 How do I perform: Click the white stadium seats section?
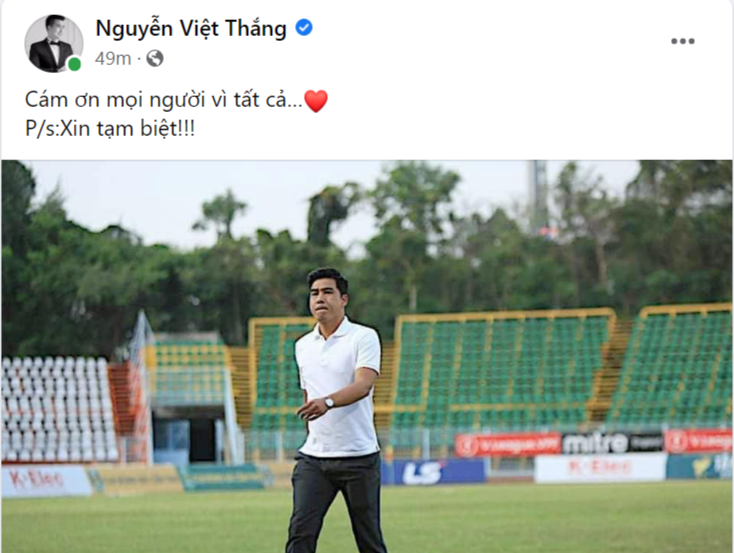pos(59,408)
